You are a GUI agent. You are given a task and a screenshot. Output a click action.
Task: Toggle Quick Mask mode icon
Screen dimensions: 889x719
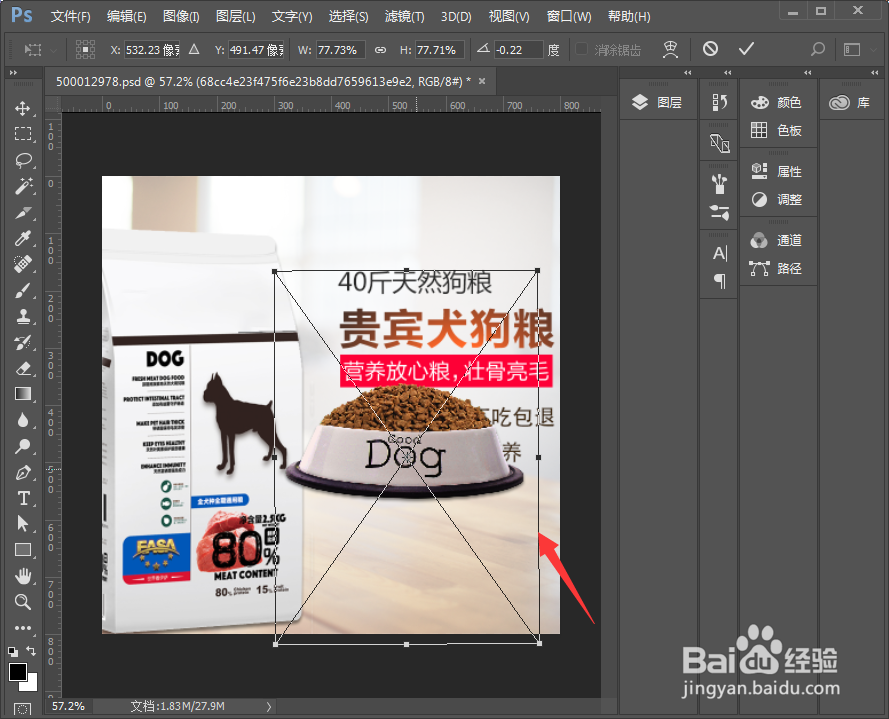[23, 709]
